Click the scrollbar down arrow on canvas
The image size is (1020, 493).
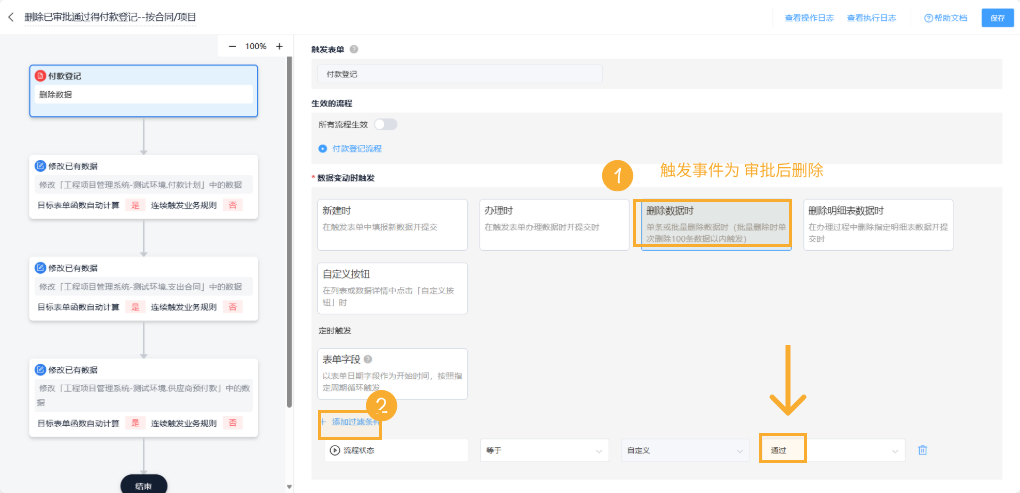[x=289, y=486]
